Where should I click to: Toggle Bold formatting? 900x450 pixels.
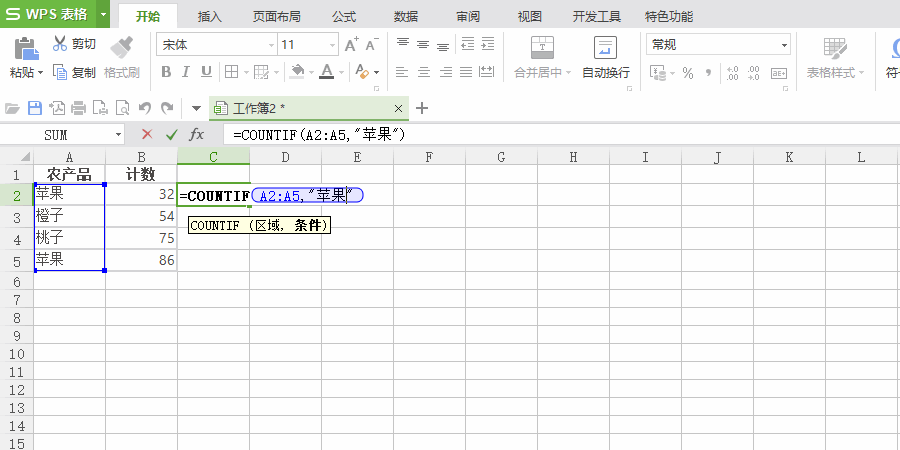pos(166,72)
